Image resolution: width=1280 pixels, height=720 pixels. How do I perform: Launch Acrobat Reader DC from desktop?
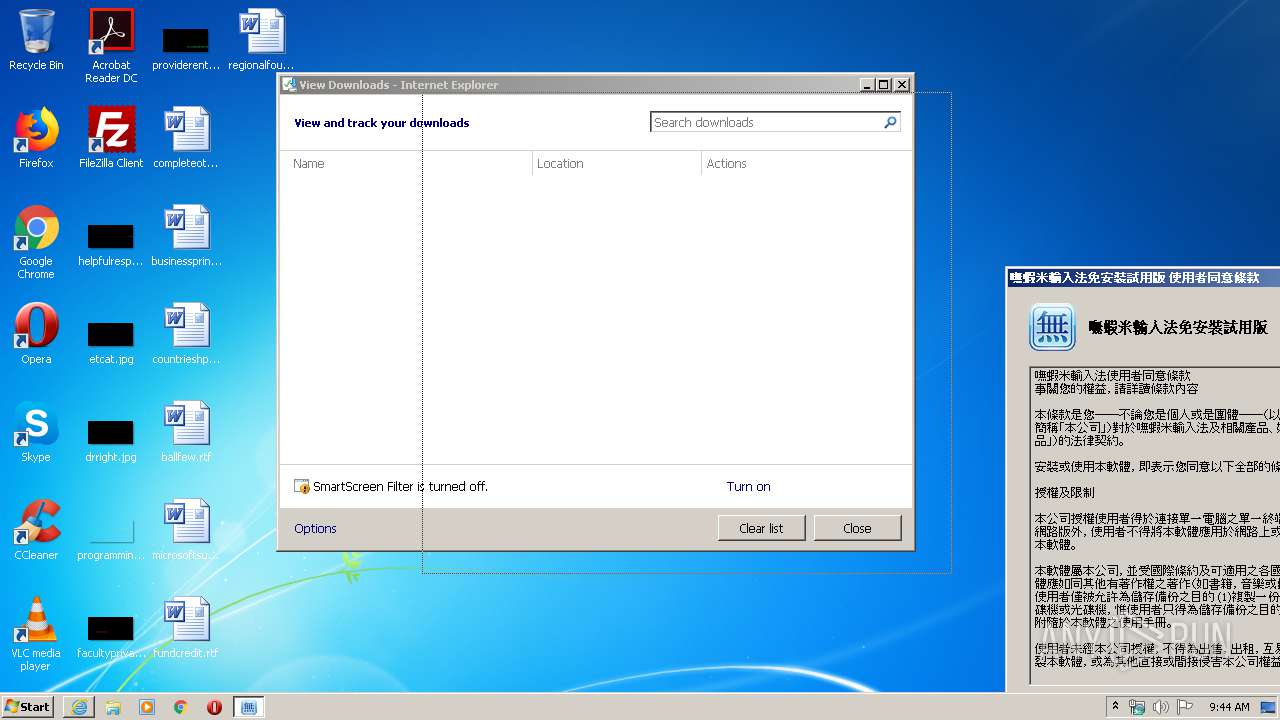click(111, 45)
